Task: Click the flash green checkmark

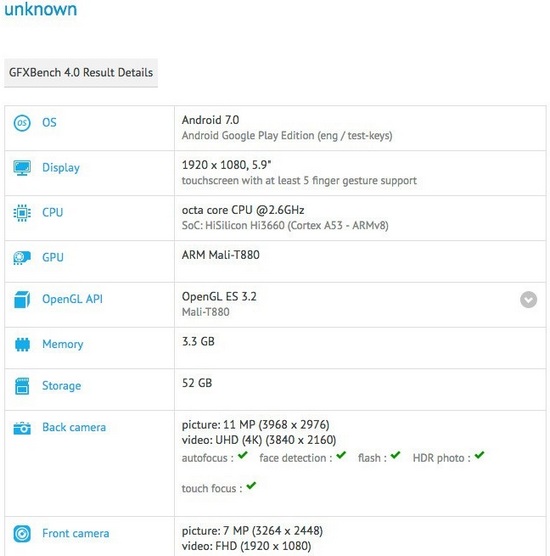Action: 395,455
